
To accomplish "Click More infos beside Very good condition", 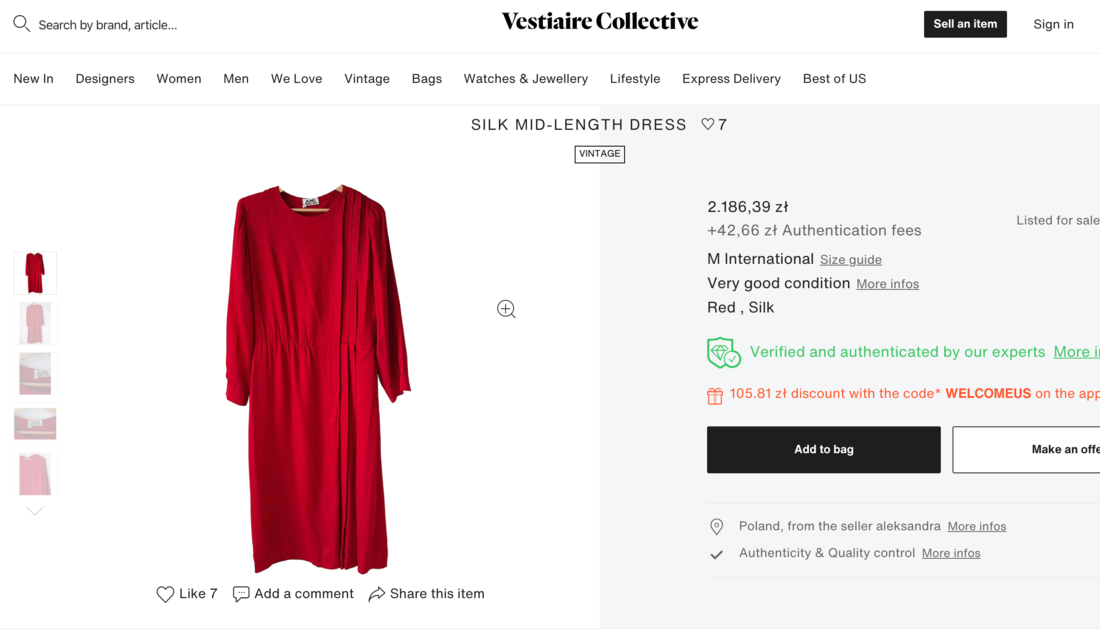I will 887,284.
